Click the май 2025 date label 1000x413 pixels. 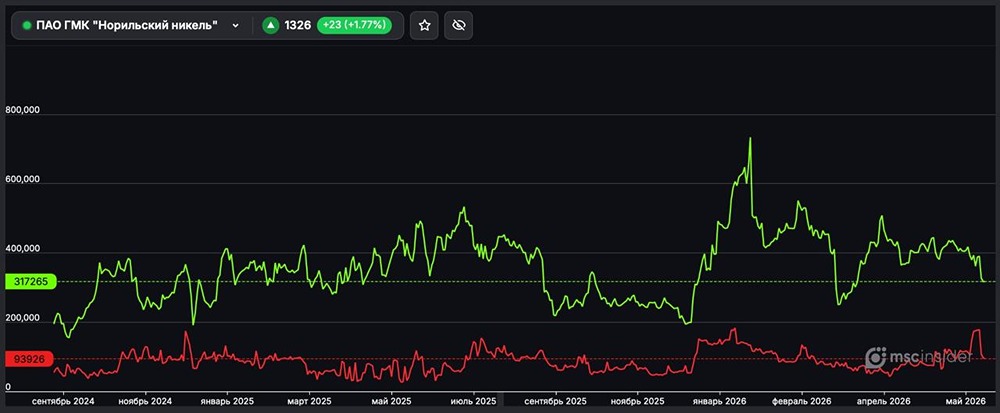pyautogui.click(x=392, y=402)
